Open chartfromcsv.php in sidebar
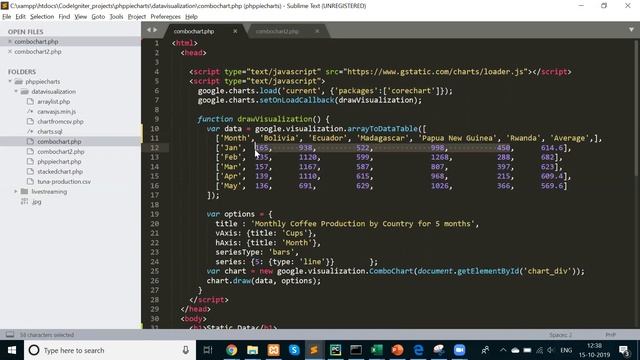 pyautogui.click(x=60, y=122)
